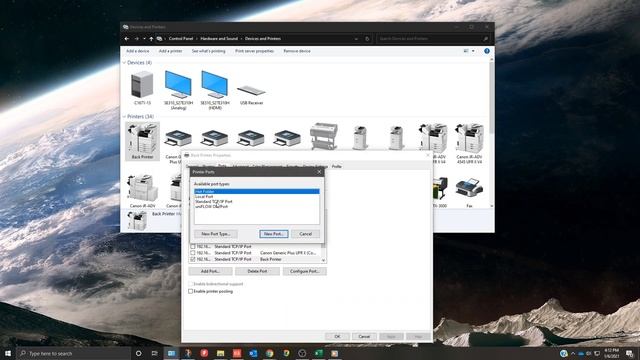Image resolution: width=640 pixels, height=360 pixels.
Task: Close the Printer Ports dialog
Action: coord(319,172)
